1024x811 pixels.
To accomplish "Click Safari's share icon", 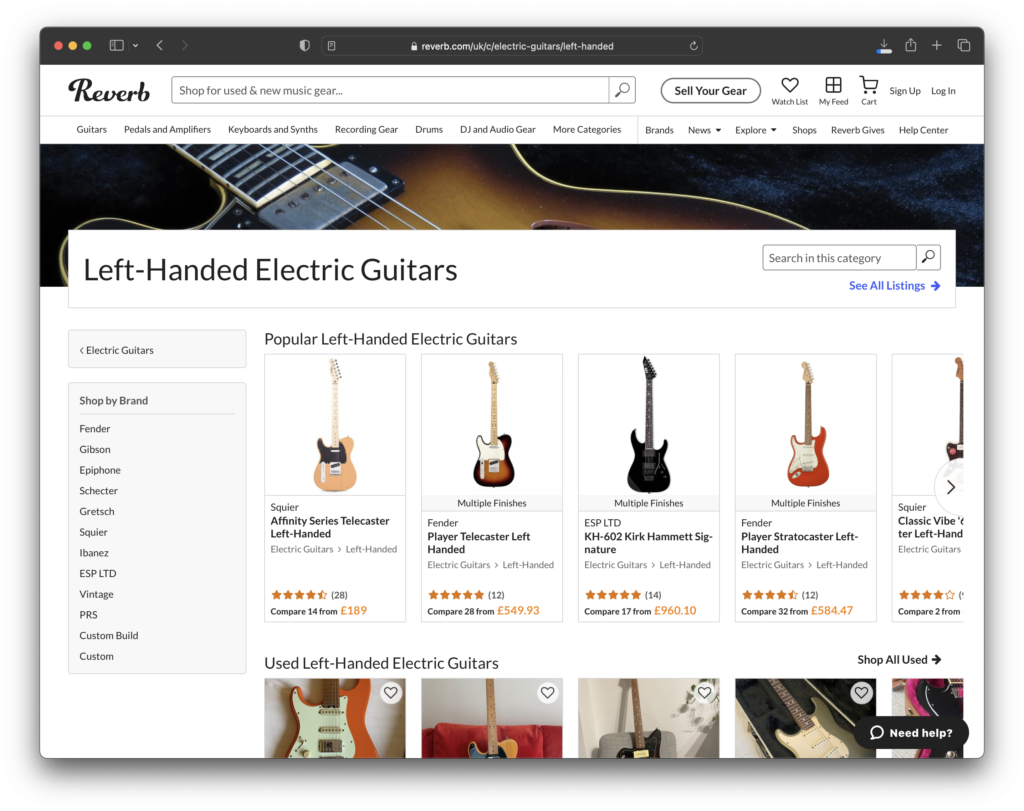I will click(910, 46).
